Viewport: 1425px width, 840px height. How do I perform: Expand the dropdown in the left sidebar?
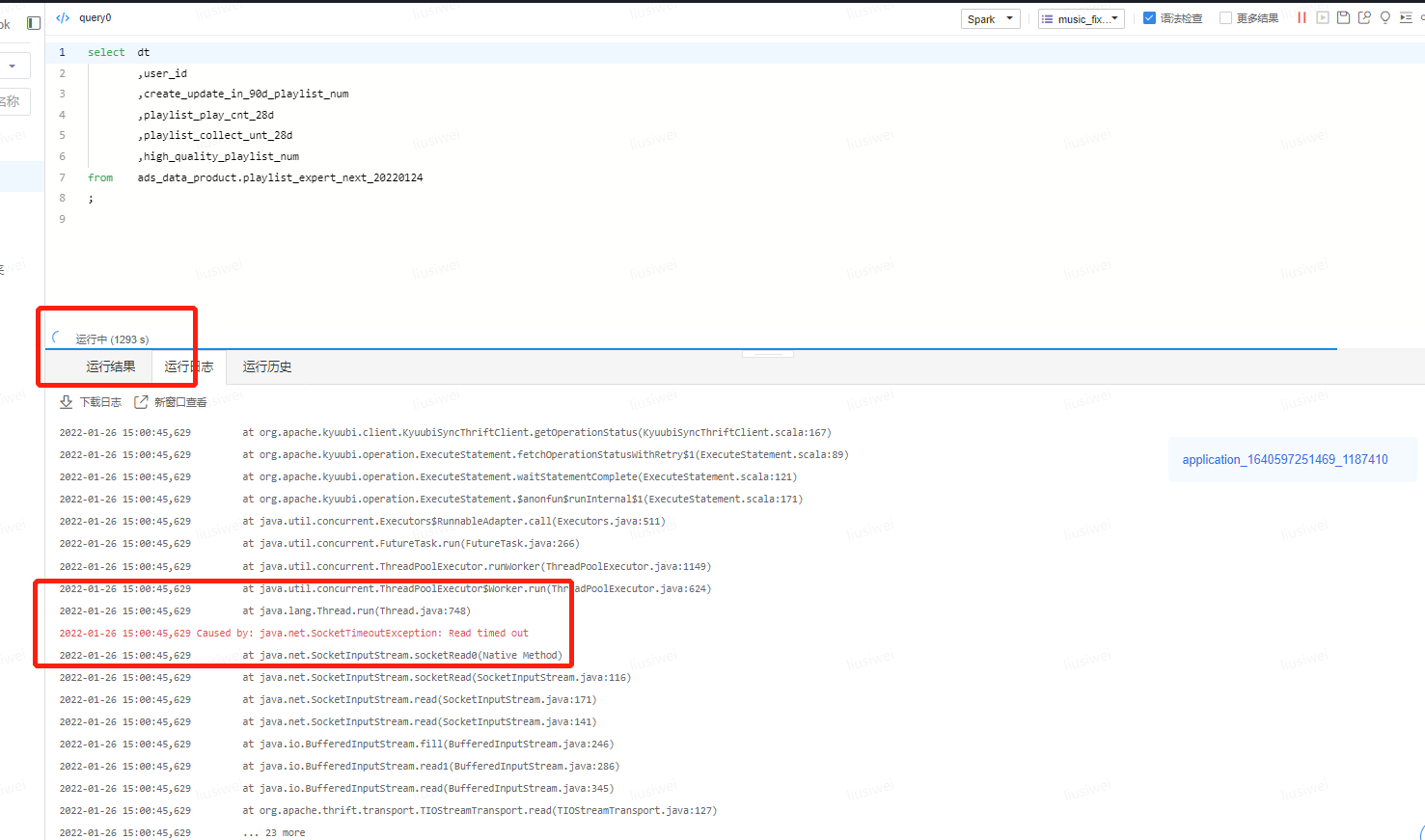[x=13, y=66]
